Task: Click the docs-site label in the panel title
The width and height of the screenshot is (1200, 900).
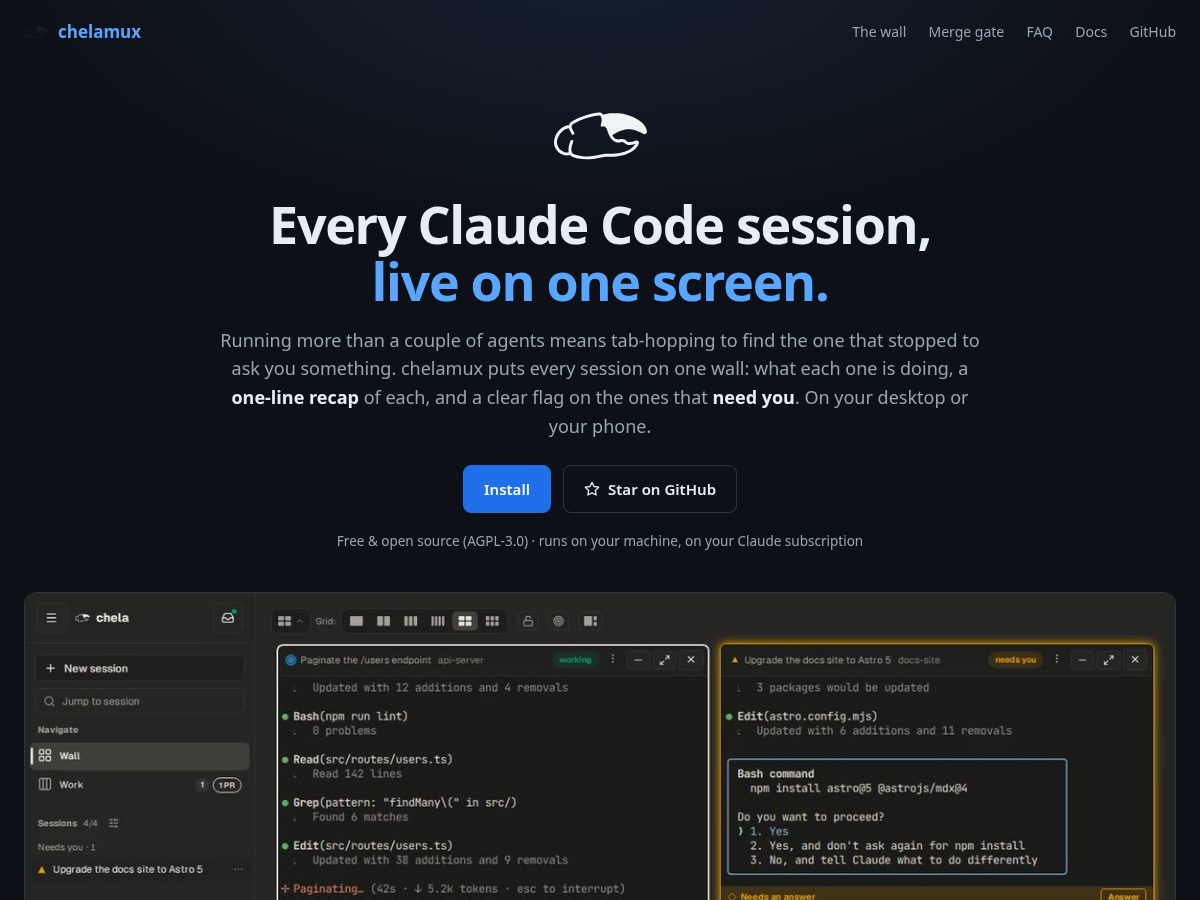Action: click(x=919, y=660)
